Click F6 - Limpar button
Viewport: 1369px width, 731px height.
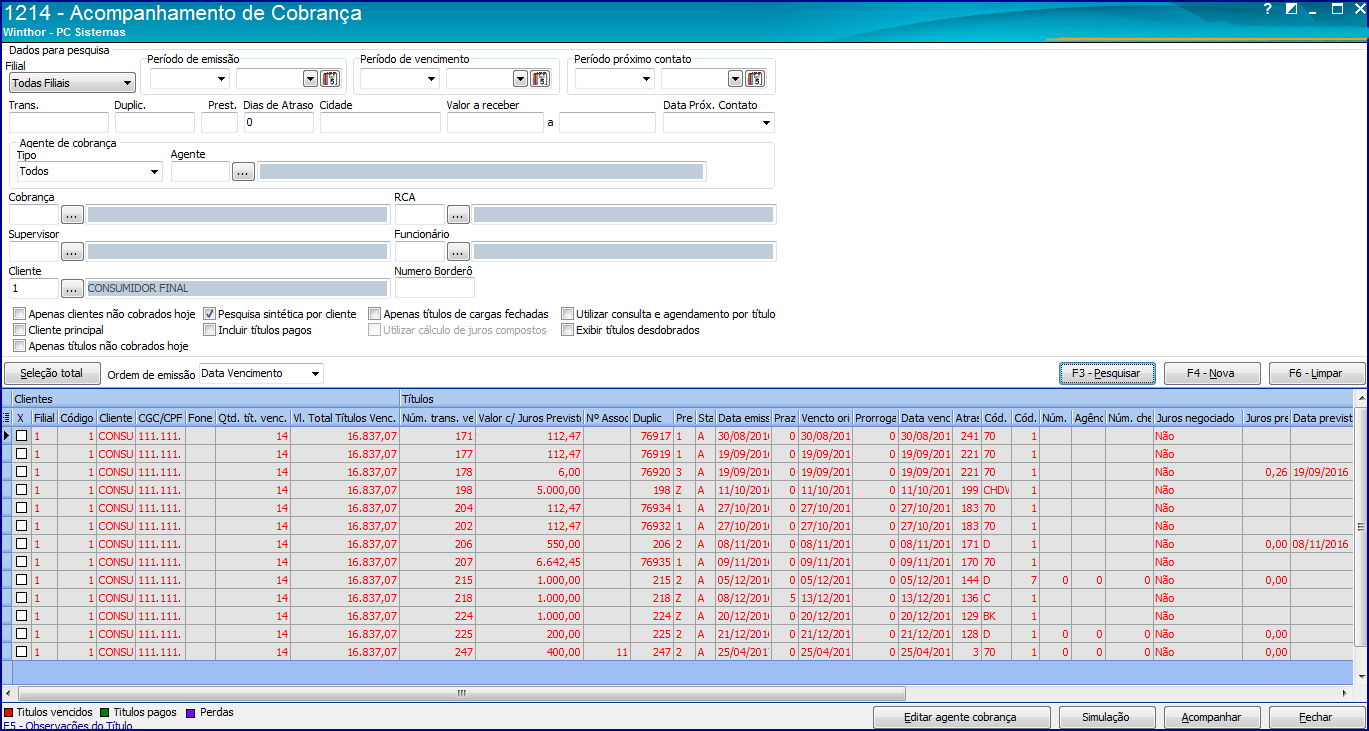1316,373
